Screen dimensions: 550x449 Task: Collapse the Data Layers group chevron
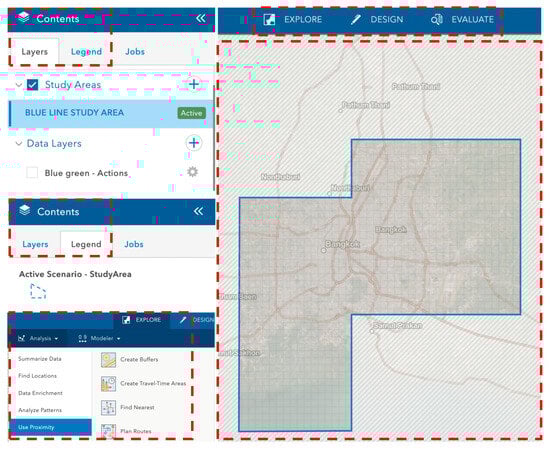click(x=19, y=143)
